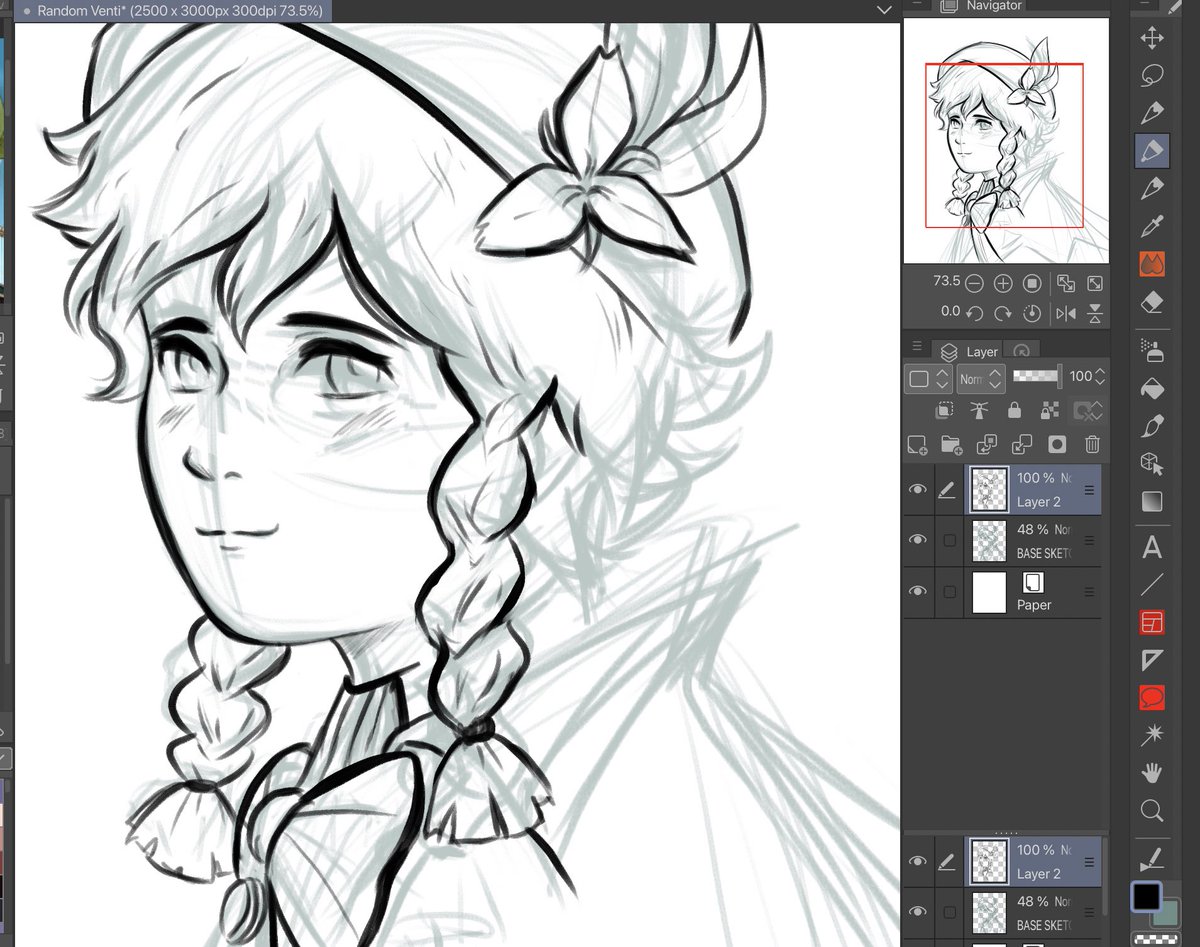This screenshot has height=947, width=1200.
Task: Create a new layer folder
Action: [x=951, y=444]
